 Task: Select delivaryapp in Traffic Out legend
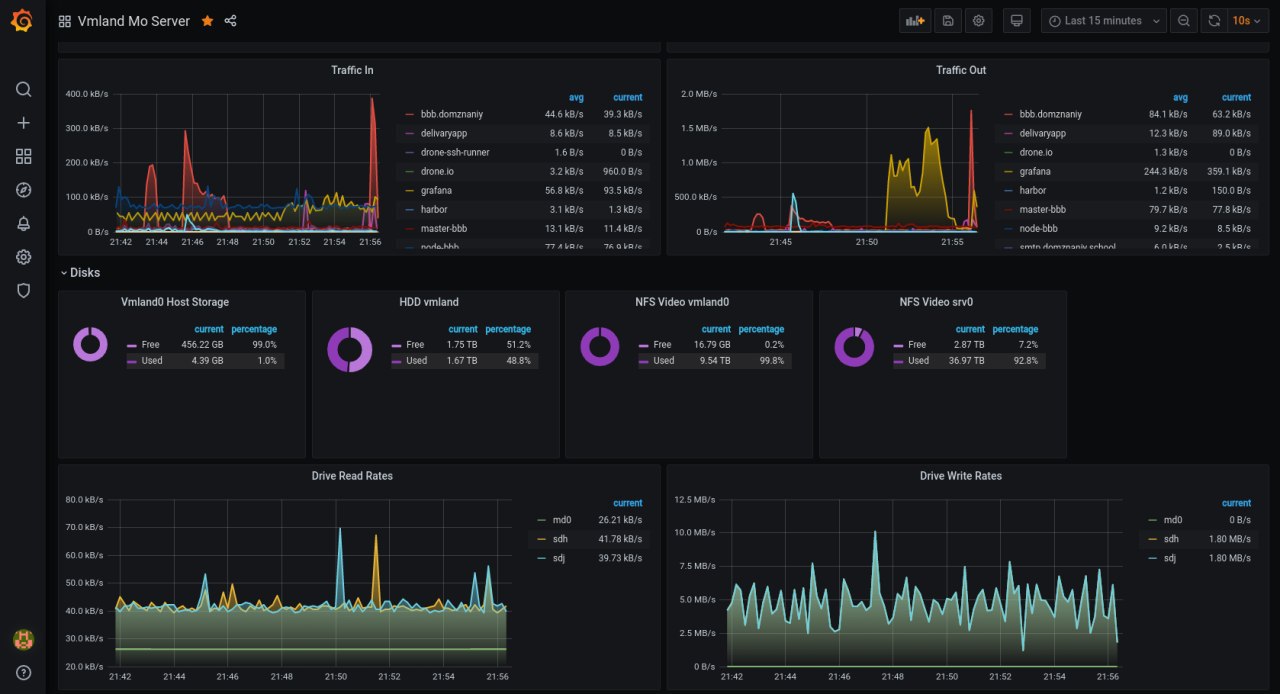[1042, 133]
